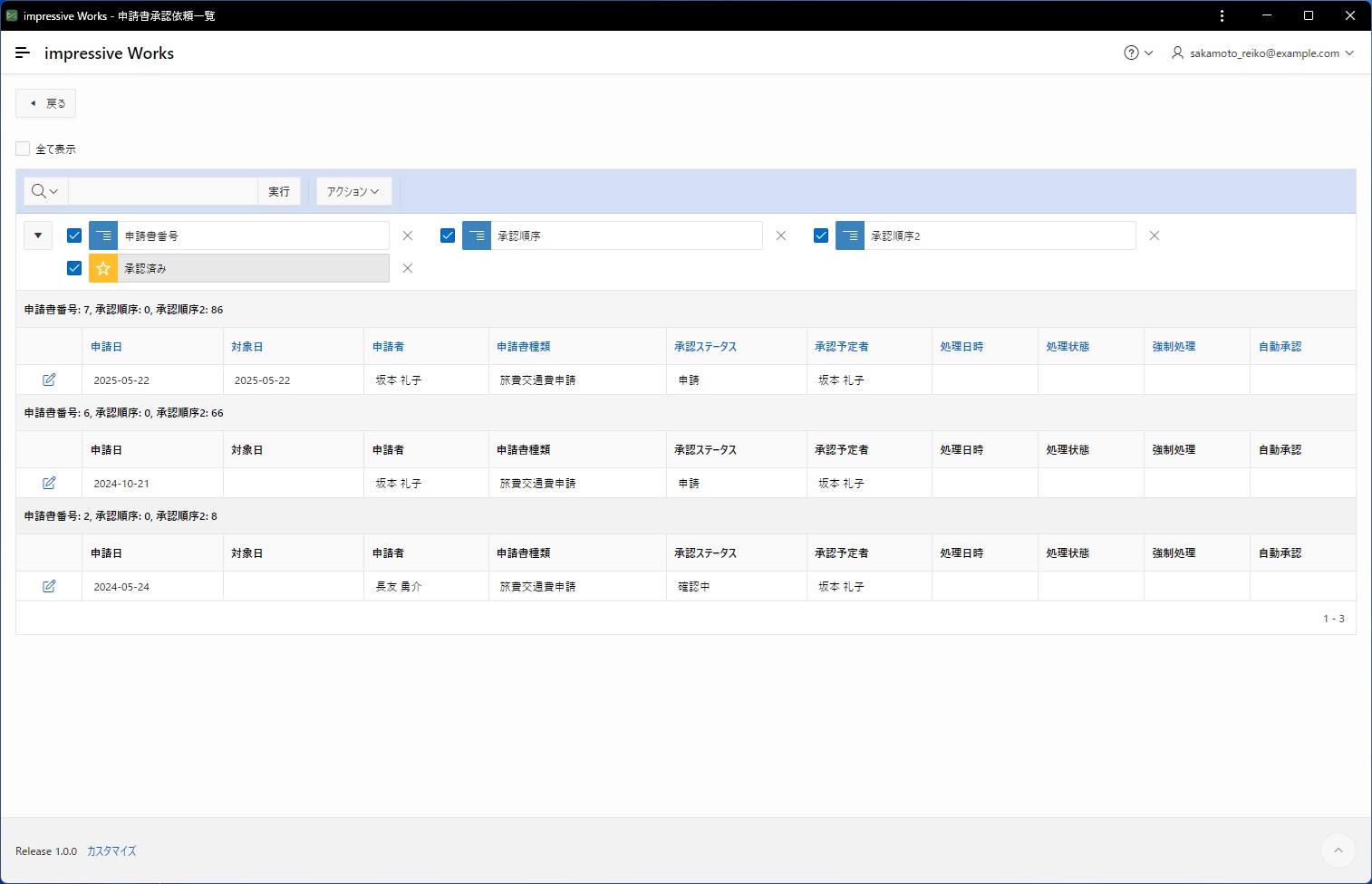Open the アクション menu
The width and height of the screenshot is (1372, 884).
point(353,191)
